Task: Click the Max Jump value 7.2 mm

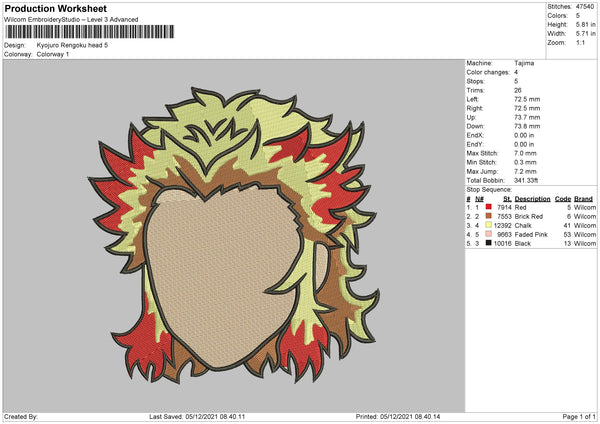Action: click(x=525, y=171)
